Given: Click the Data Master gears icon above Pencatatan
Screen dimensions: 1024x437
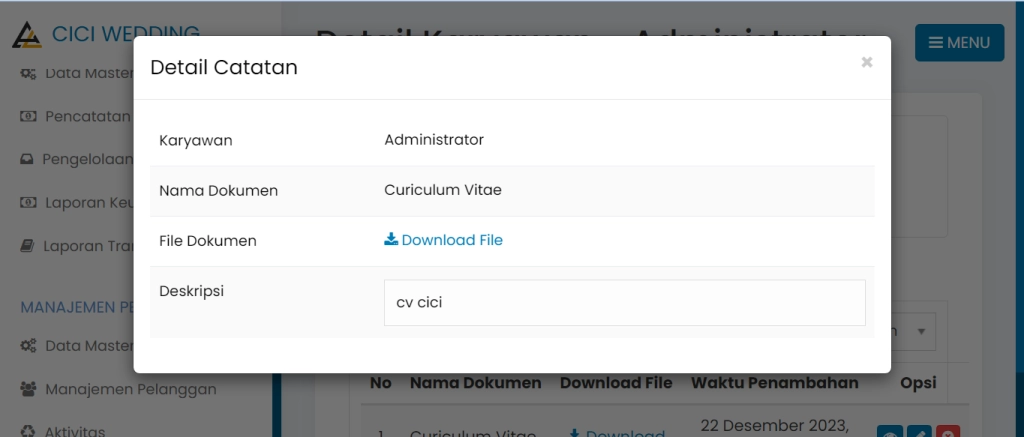Looking at the screenshot, I should [29, 73].
